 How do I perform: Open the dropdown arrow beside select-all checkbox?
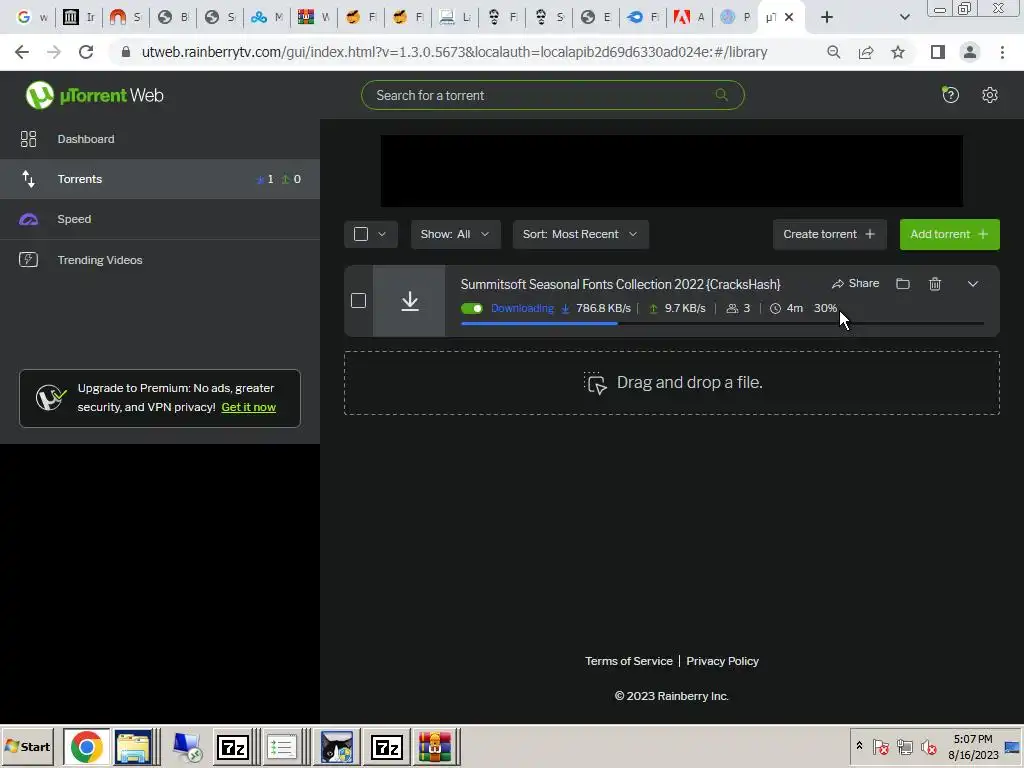click(382, 234)
